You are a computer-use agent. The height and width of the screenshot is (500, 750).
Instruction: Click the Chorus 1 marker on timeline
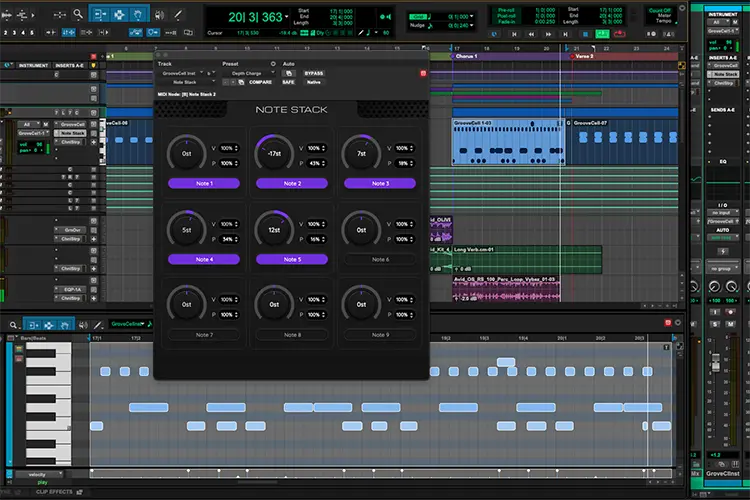[464, 56]
